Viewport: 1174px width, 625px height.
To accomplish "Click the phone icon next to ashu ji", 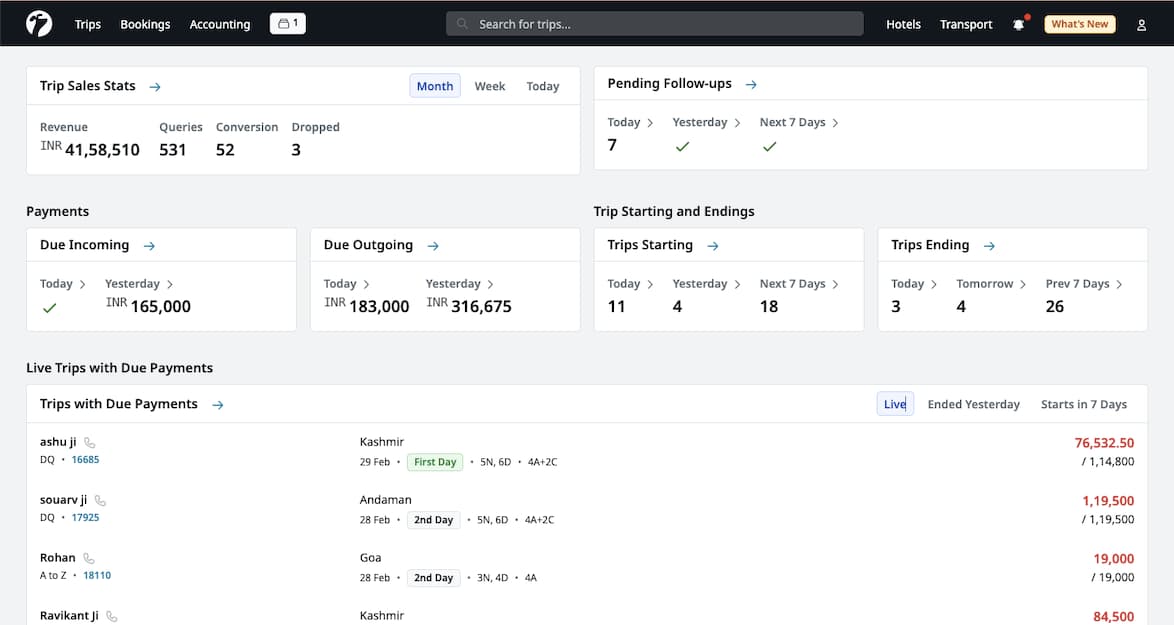I will 88,440.
